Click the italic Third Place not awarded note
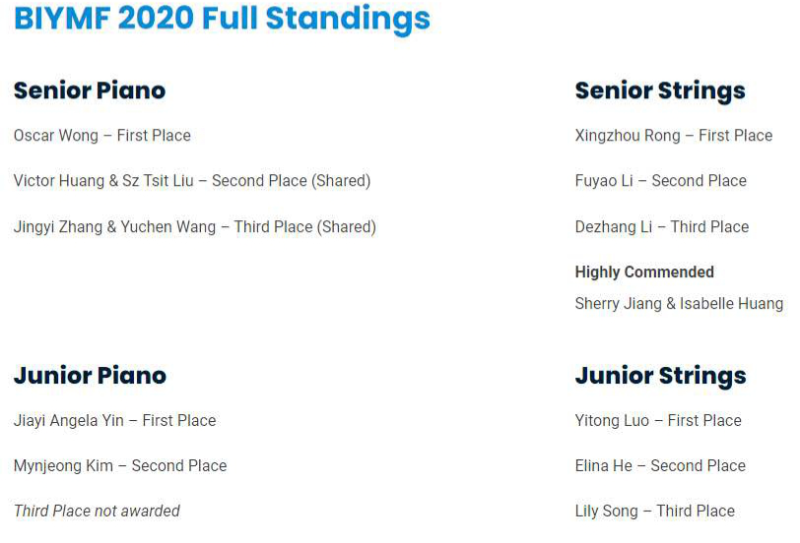 click(x=97, y=511)
